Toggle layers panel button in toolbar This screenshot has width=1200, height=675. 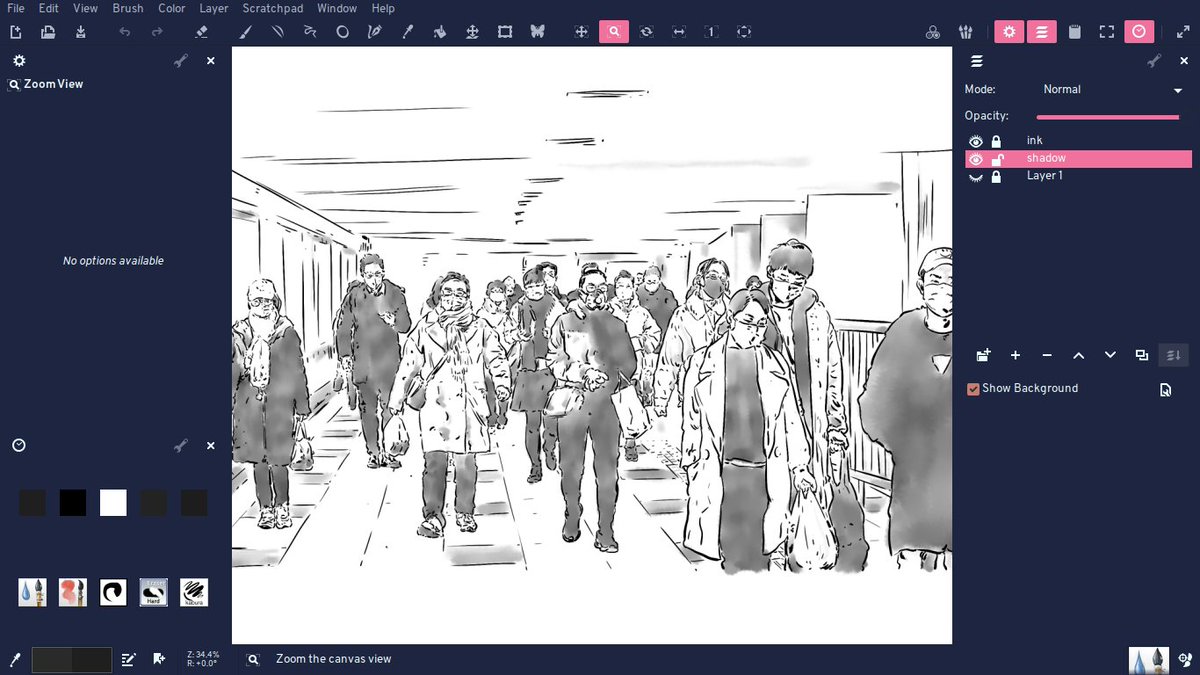point(1042,32)
